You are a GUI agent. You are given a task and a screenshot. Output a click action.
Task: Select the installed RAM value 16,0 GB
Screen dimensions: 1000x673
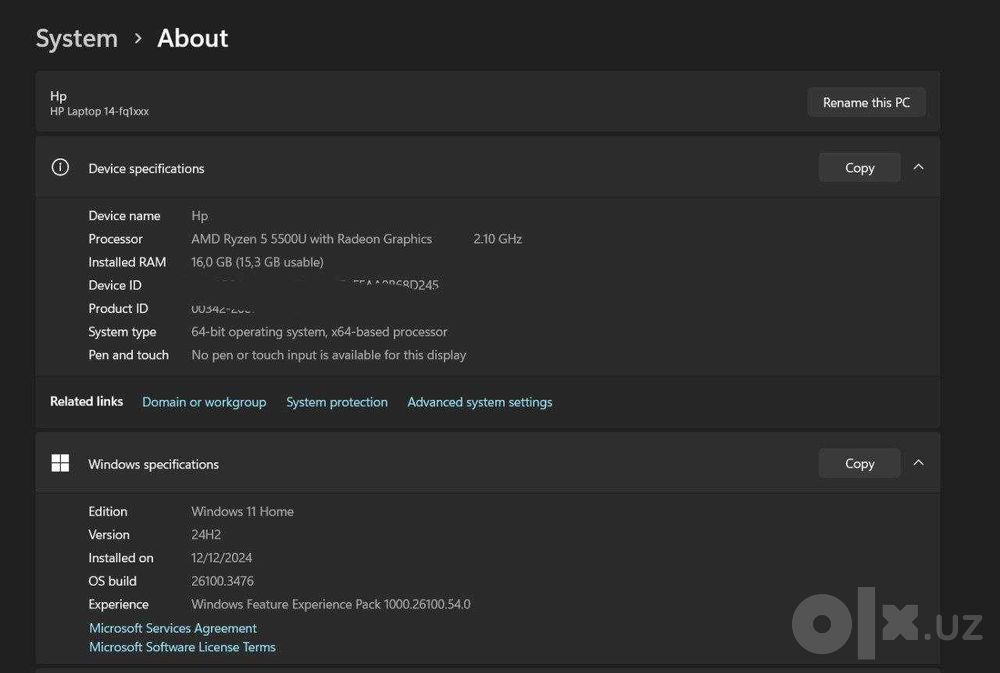pos(257,262)
